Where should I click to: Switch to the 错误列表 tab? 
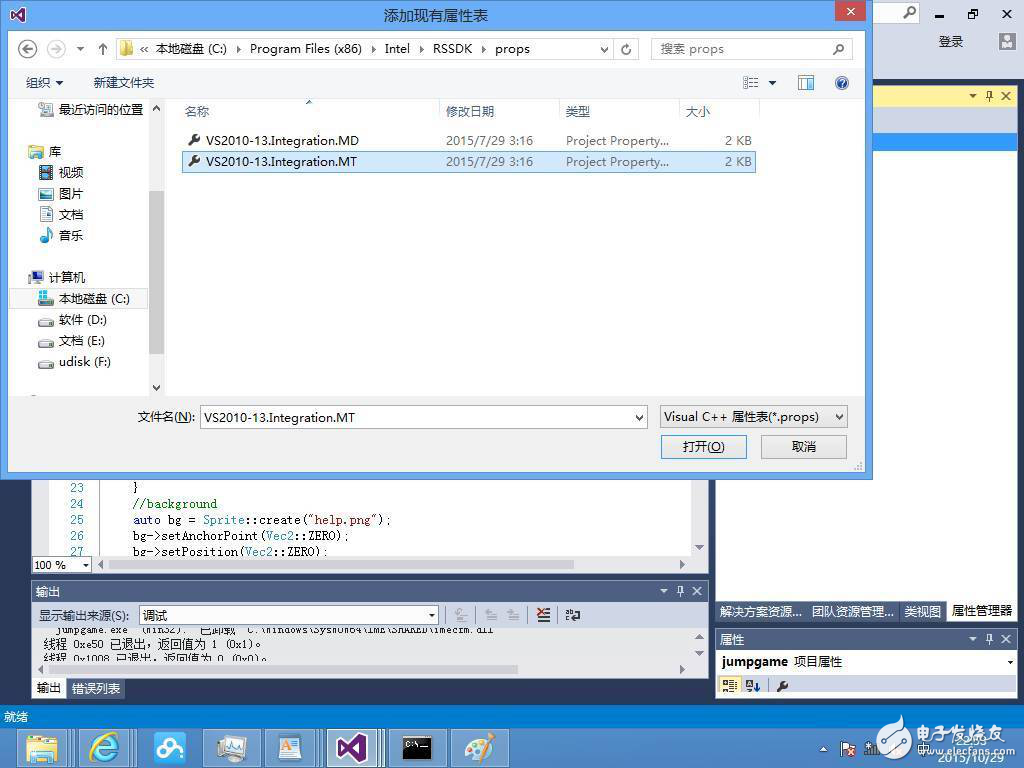[x=97, y=688]
